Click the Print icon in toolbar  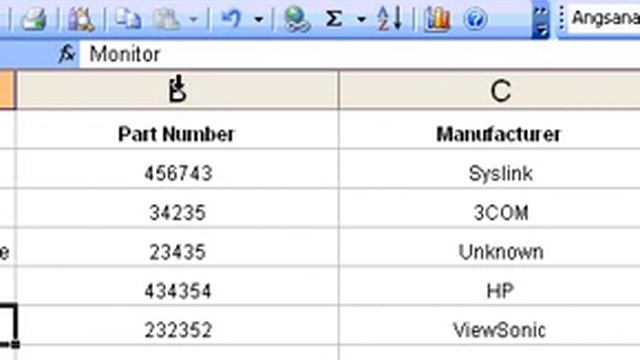point(34,18)
